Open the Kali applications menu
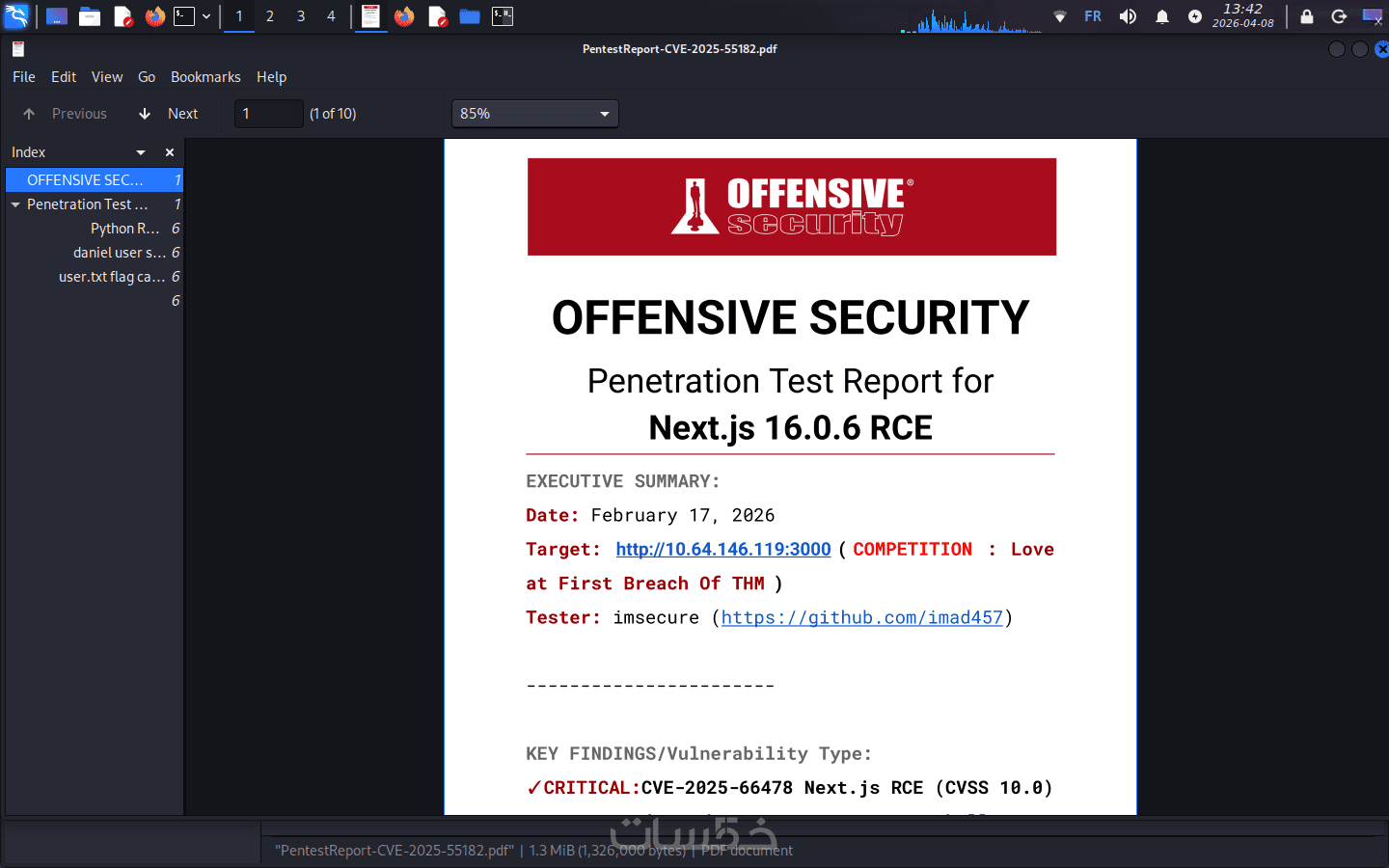This screenshot has height=868, width=1389. [17, 16]
